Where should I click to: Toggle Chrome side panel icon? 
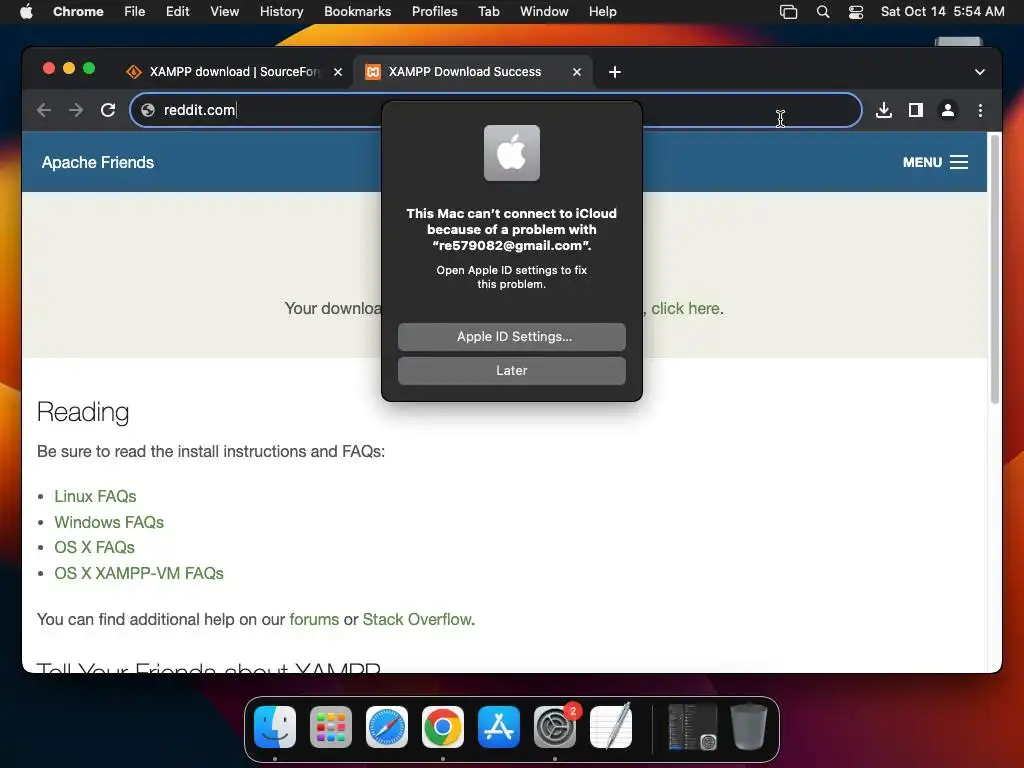pyautogui.click(x=916, y=110)
